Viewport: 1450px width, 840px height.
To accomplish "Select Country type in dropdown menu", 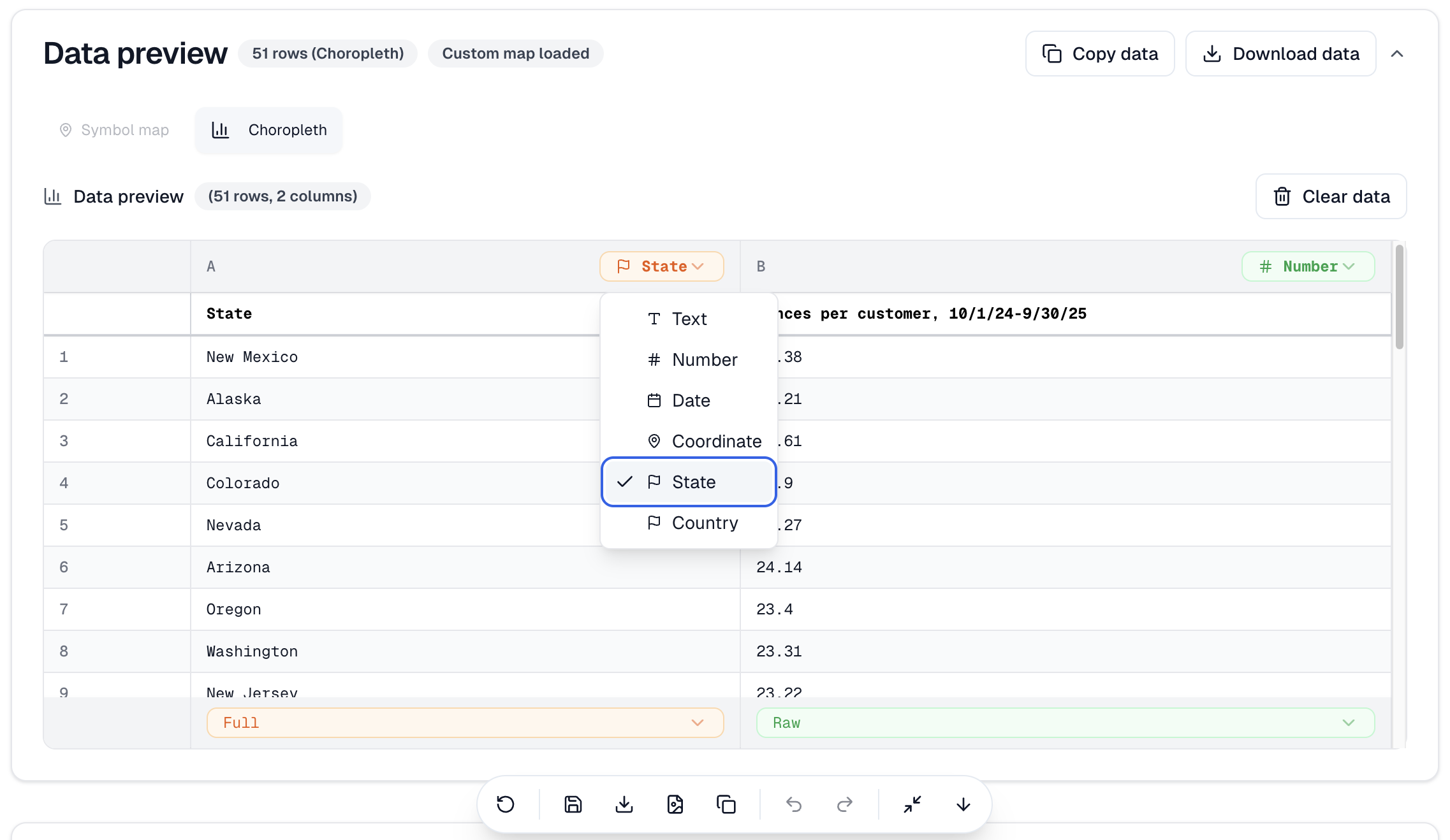I will (x=689, y=523).
